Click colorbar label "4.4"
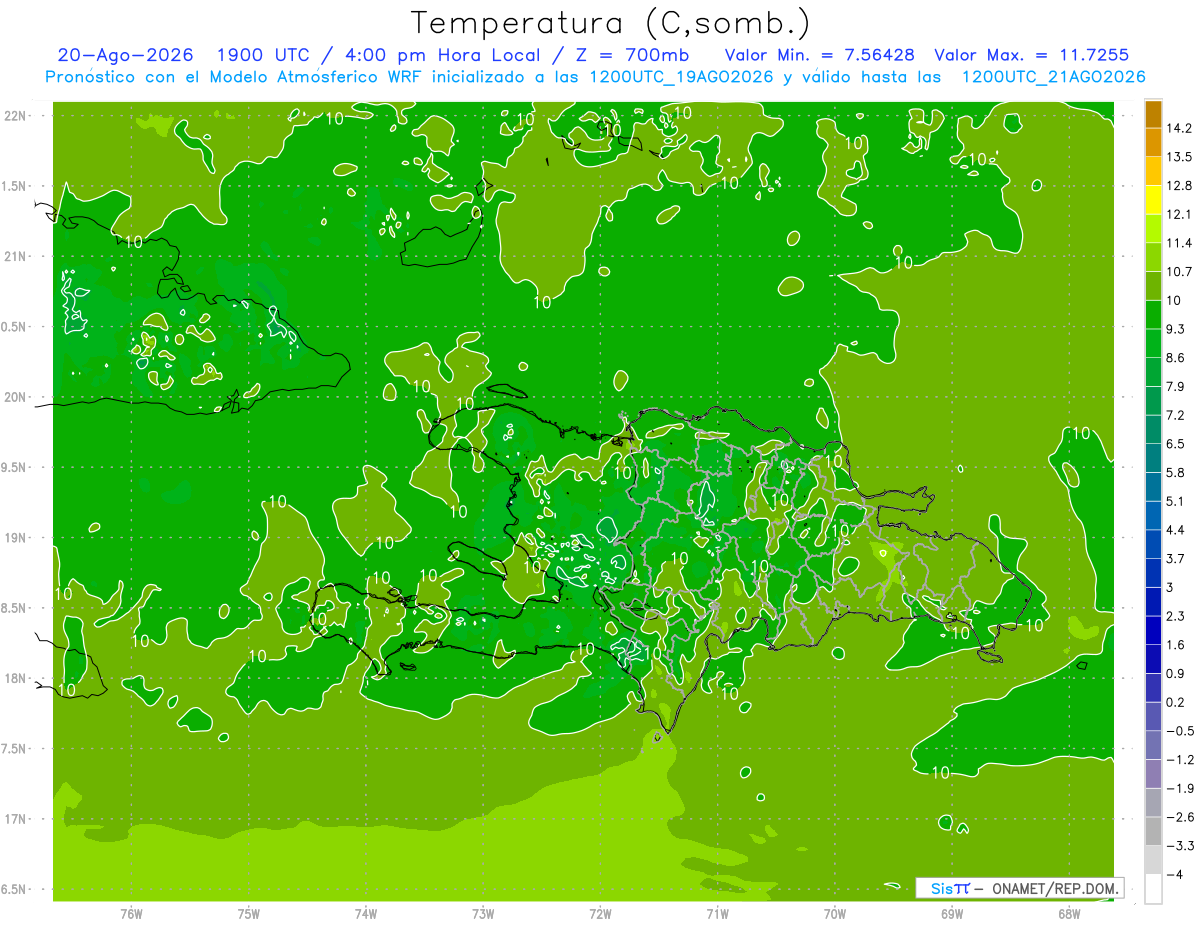This screenshot has height=927, width=1200. pyautogui.click(x=1176, y=530)
